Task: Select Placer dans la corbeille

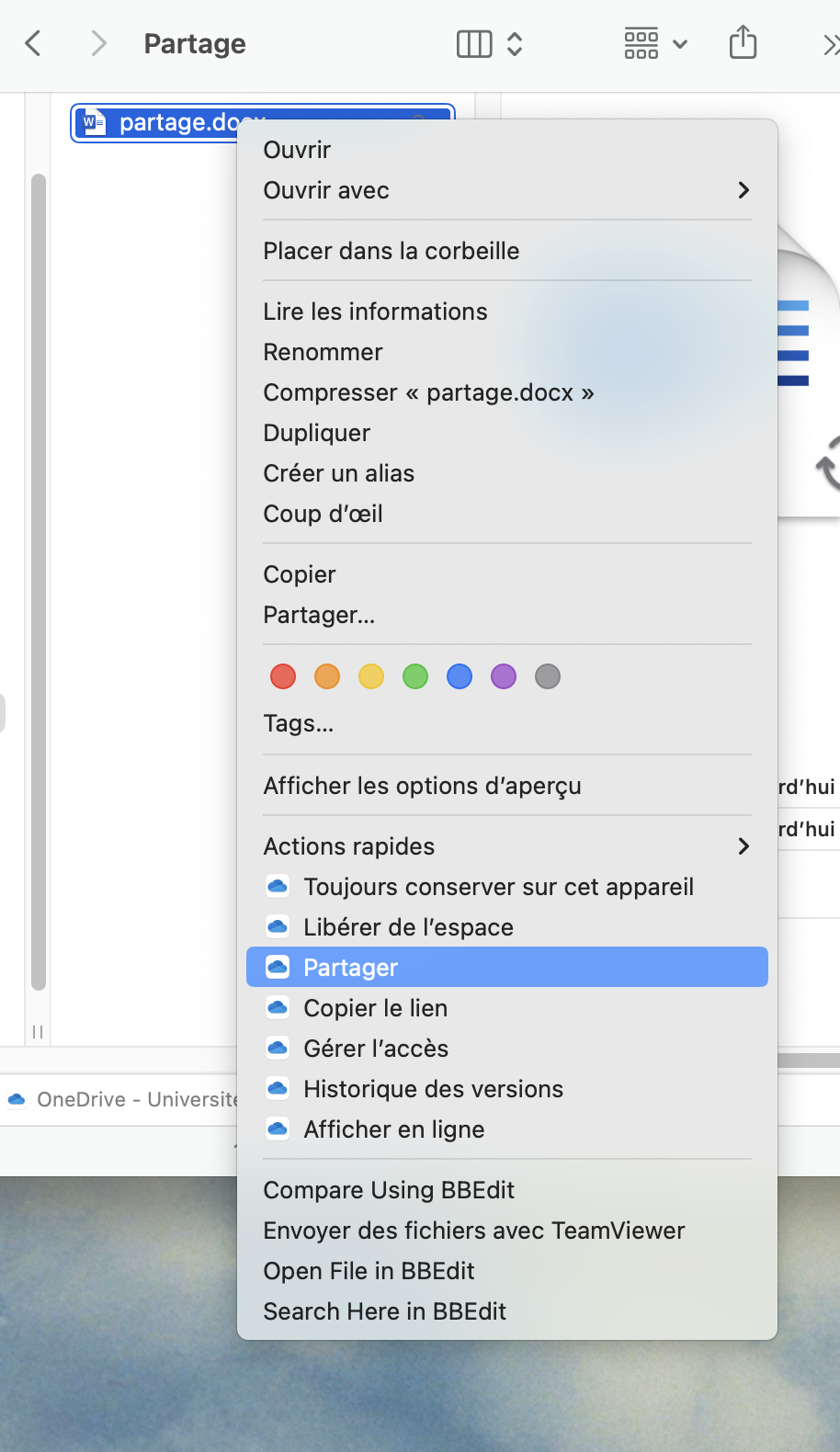Action: point(391,251)
